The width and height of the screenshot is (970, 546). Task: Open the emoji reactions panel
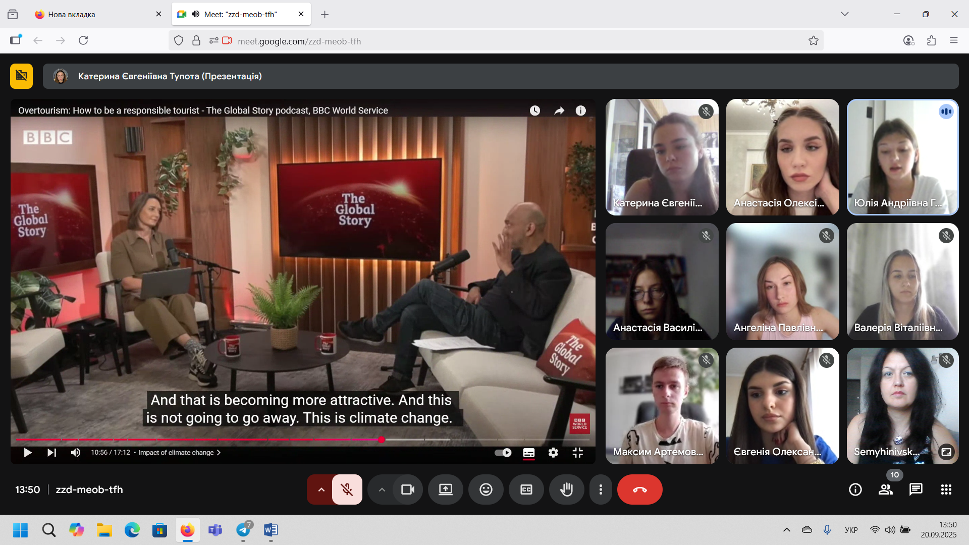pyautogui.click(x=486, y=489)
